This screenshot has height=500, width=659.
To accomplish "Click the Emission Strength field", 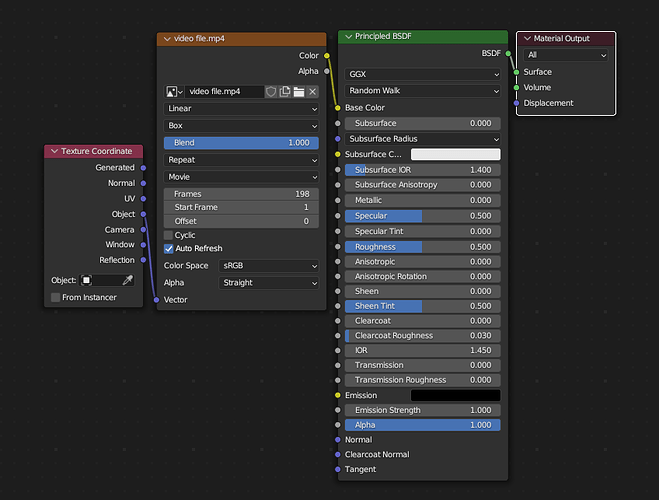I will point(423,410).
